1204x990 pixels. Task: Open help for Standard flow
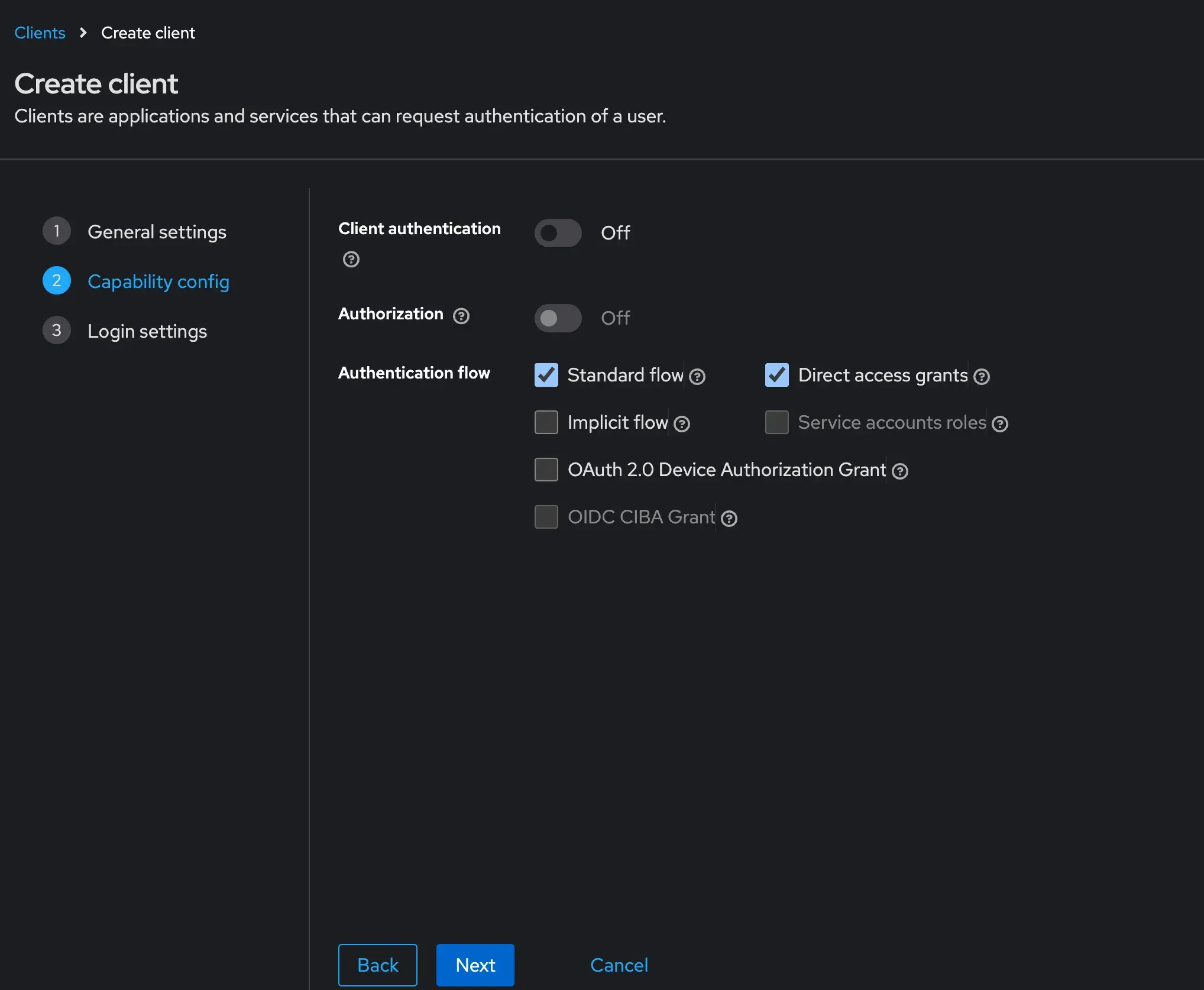(x=698, y=377)
